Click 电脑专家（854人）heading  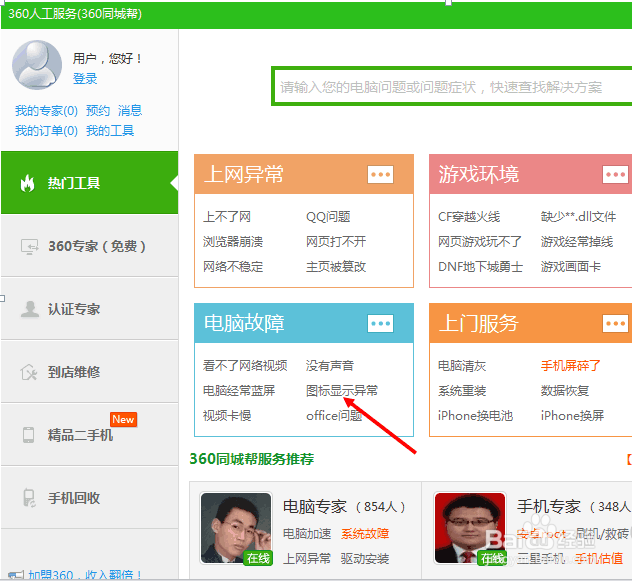(345, 507)
